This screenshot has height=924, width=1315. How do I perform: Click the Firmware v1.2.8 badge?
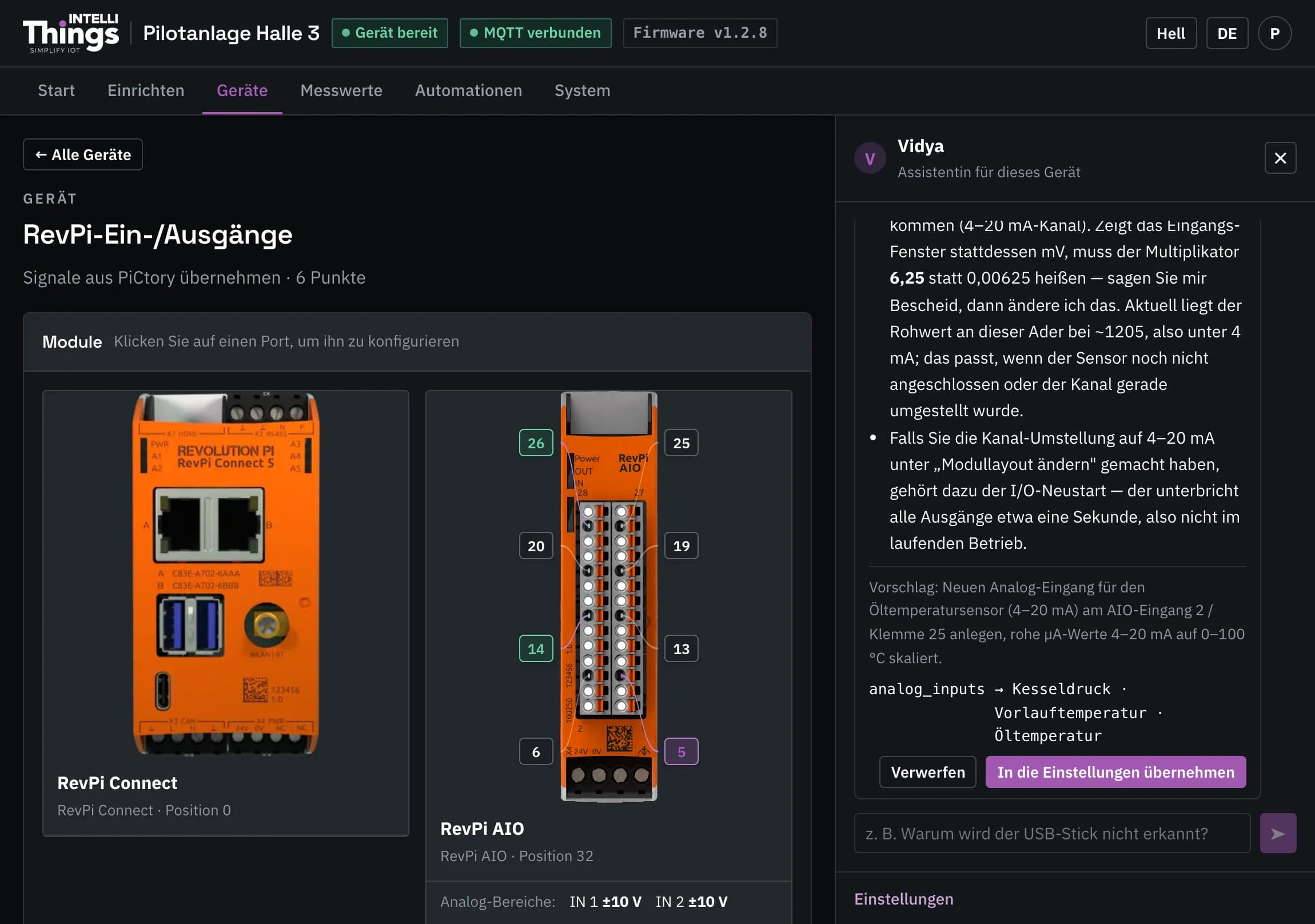pyautogui.click(x=700, y=33)
